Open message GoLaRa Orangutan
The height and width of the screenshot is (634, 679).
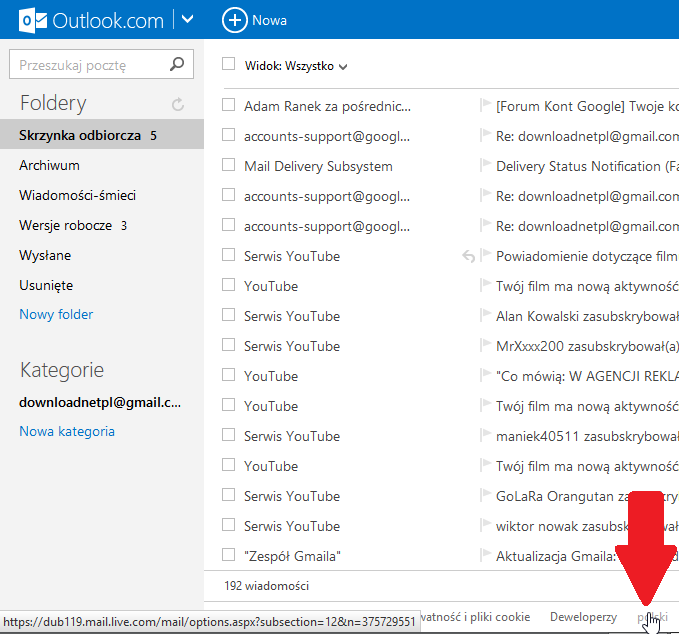562,496
